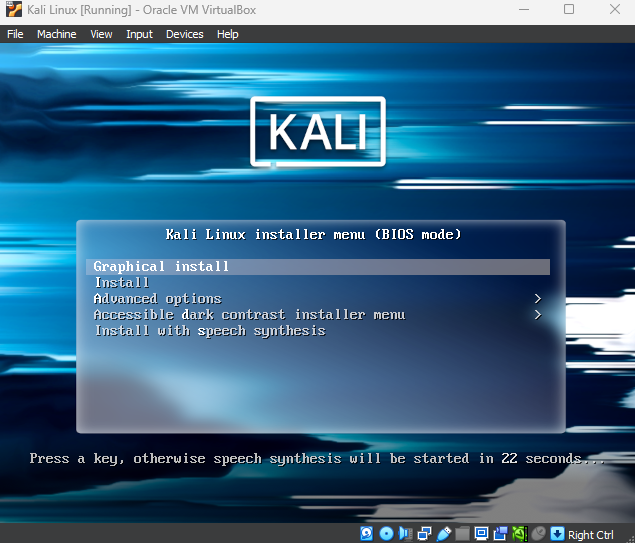The image size is (635, 543).
Task: Click the green CPU virtualization status icon
Action: coord(519,534)
